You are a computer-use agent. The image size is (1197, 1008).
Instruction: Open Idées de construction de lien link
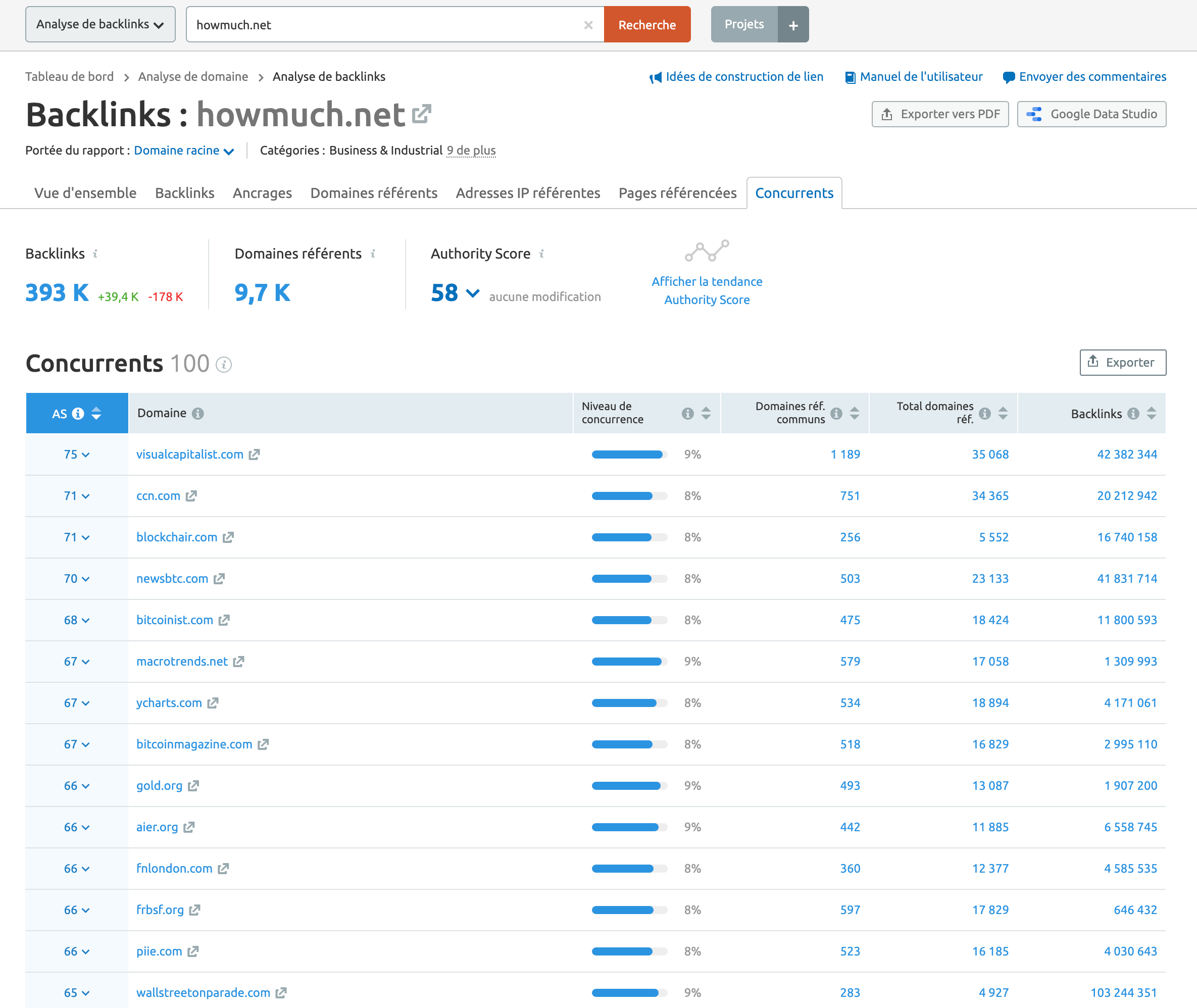click(x=736, y=77)
